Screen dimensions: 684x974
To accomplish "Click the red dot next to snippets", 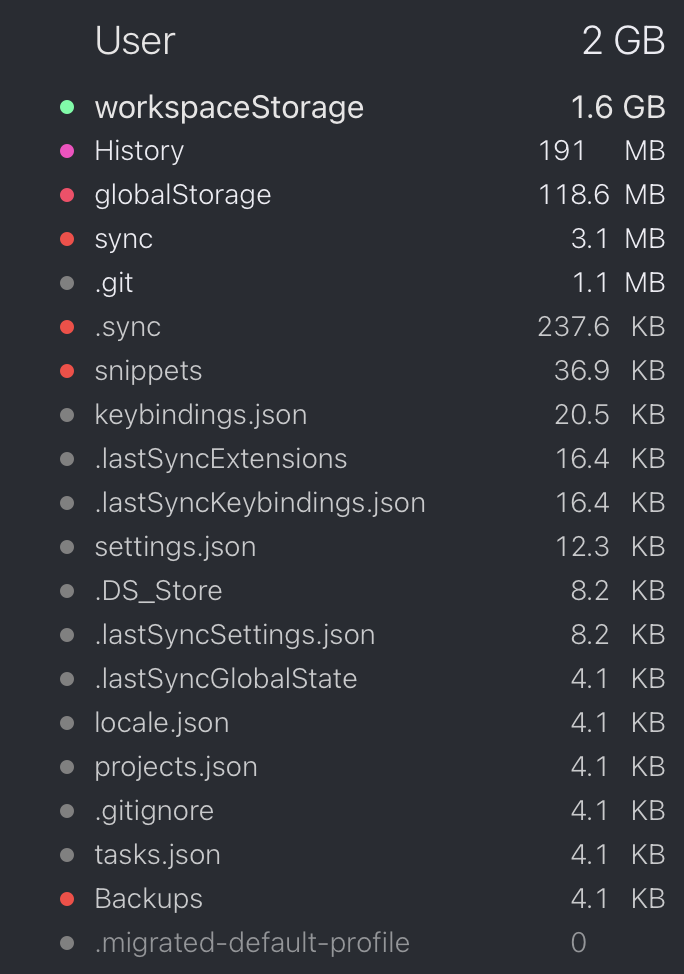I will tap(66, 370).
